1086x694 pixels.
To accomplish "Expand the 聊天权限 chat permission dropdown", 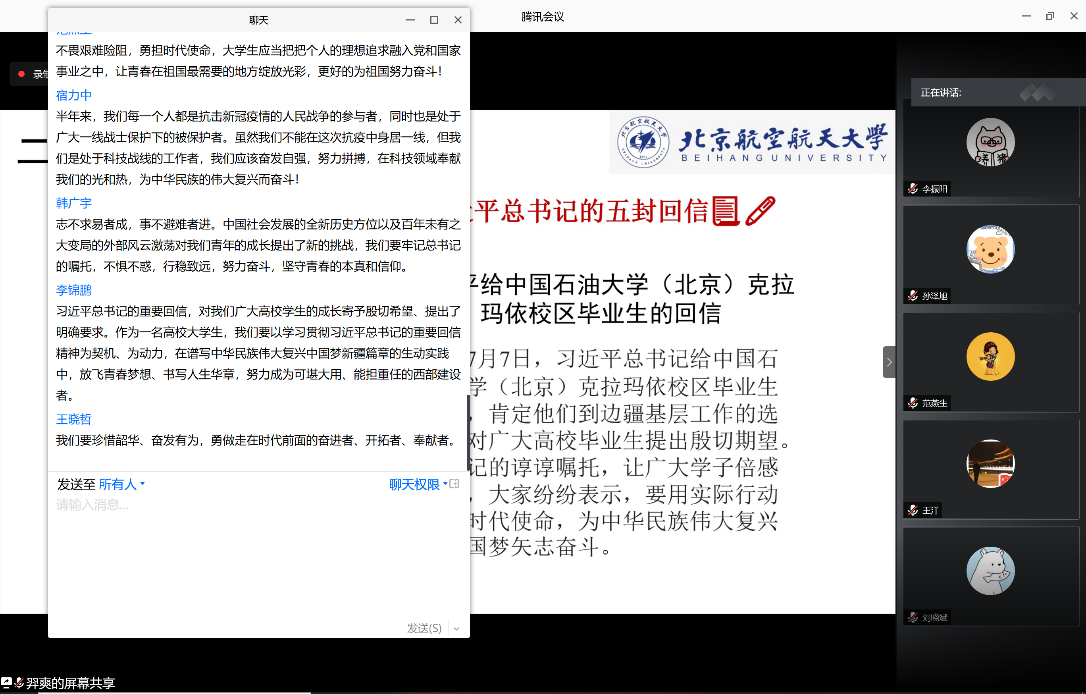I will tap(418, 484).
